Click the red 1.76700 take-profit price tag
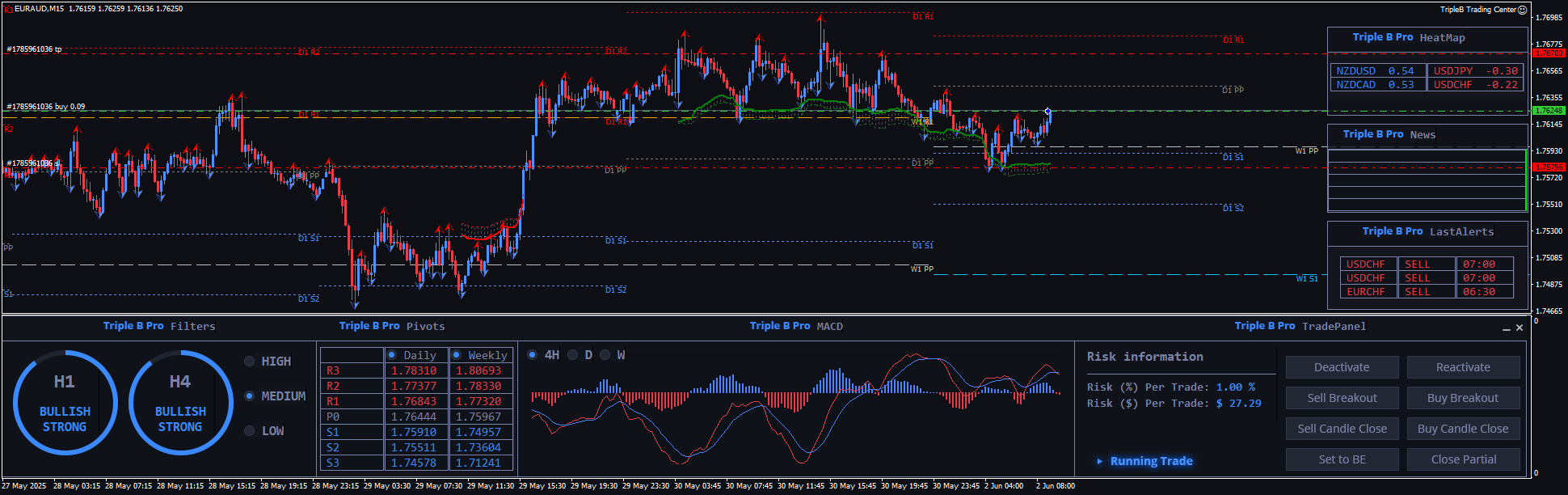Screen dimensions: 1568x495 click(1548, 53)
